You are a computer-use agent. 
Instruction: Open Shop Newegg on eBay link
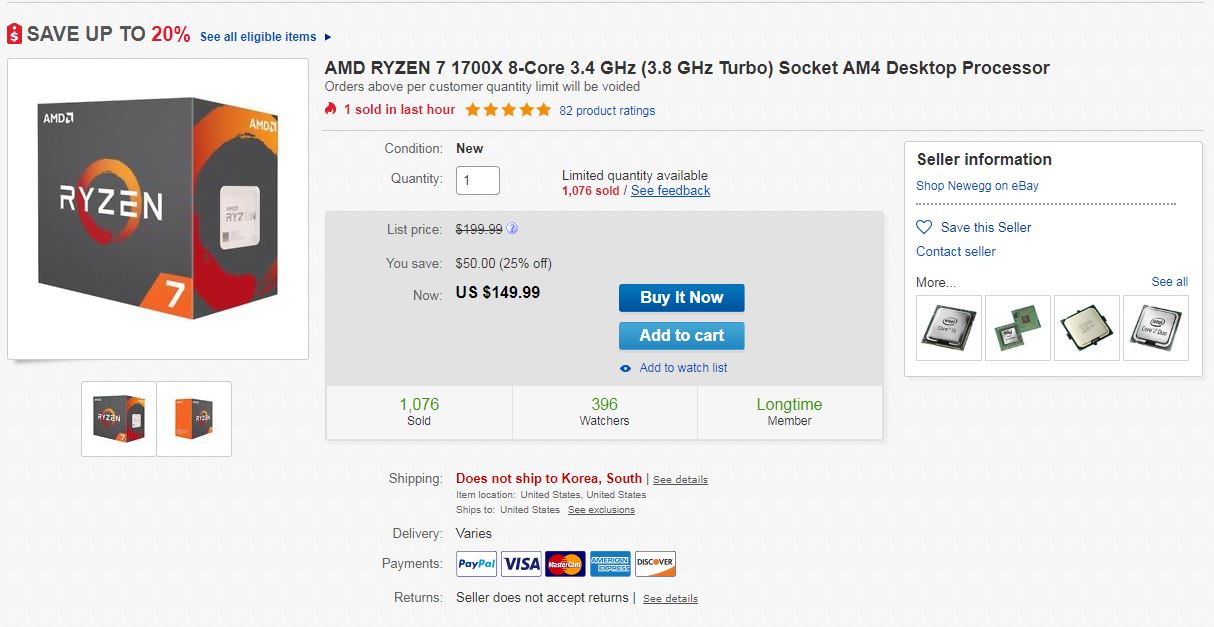point(977,186)
